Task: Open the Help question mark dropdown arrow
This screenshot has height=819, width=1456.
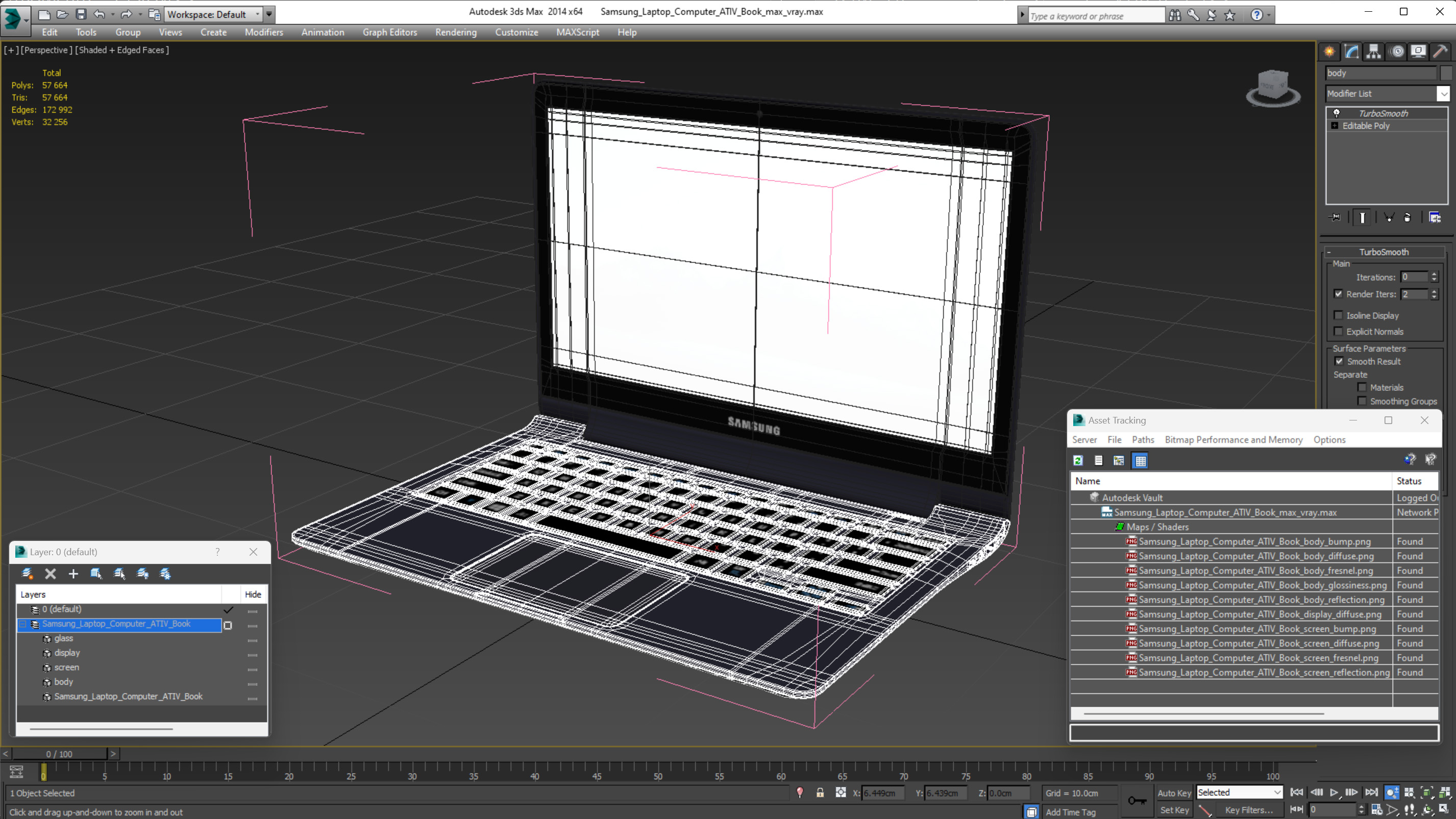Action: [x=1269, y=15]
